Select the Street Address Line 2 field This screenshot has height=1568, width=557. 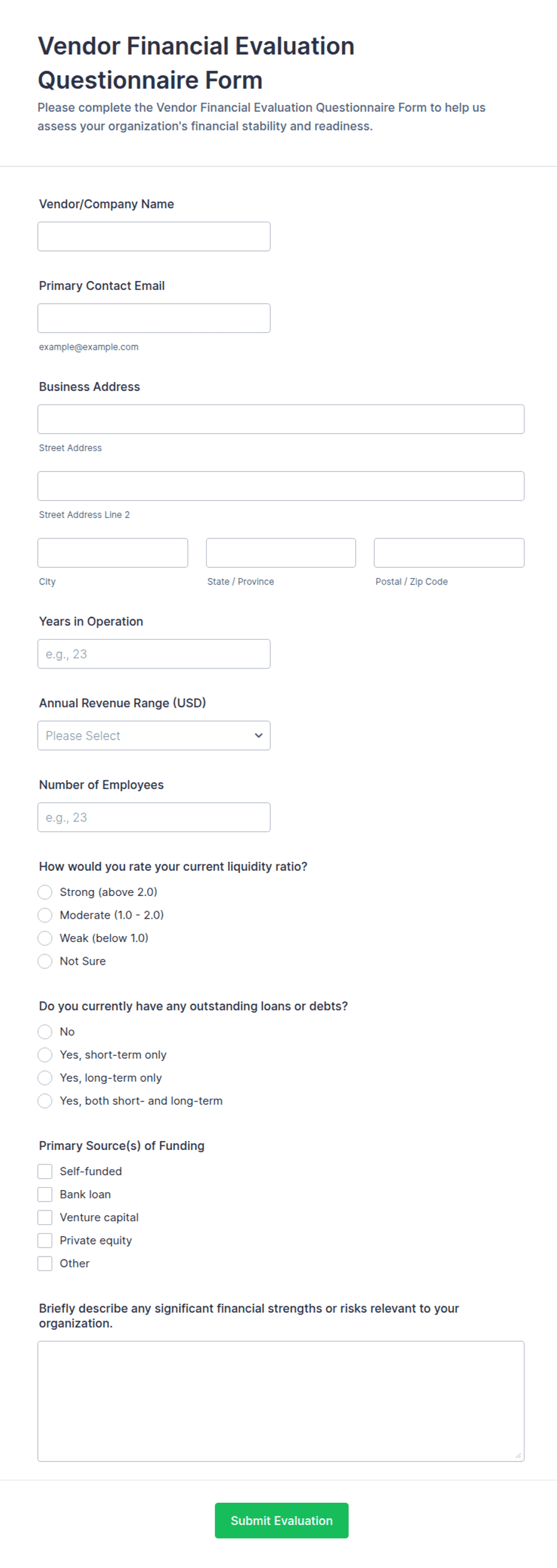(281, 486)
